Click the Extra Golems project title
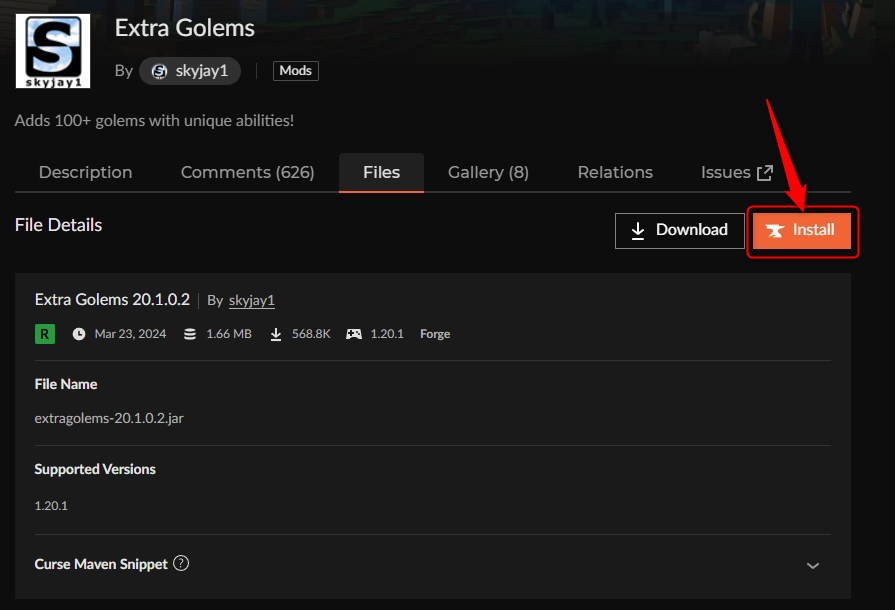The image size is (895, 610). [x=184, y=28]
